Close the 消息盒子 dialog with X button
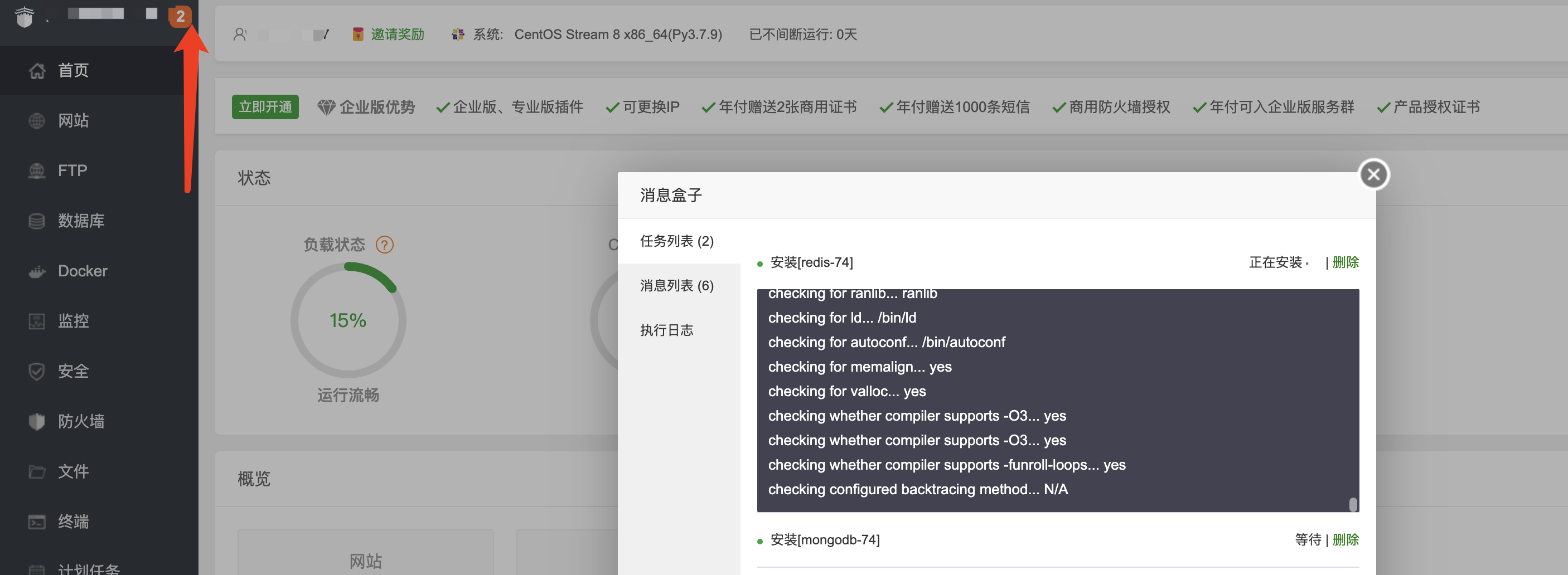The width and height of the screenshot is (1568, 575). pyautogui.click(x=1373, y=174)
